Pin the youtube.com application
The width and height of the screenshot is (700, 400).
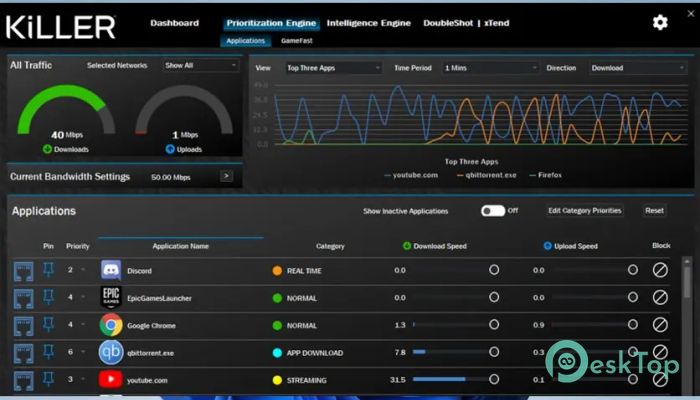pos(48,379)
